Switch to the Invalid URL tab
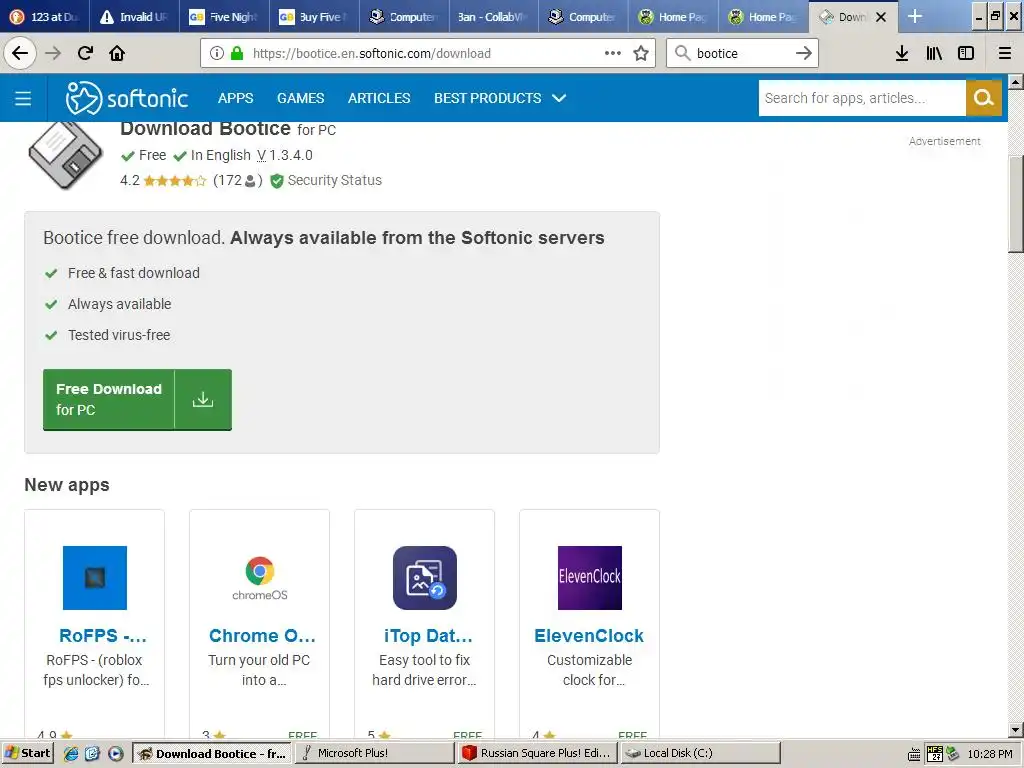The image size is (1024, 768). pyautogui.click(x=134, y=17)
